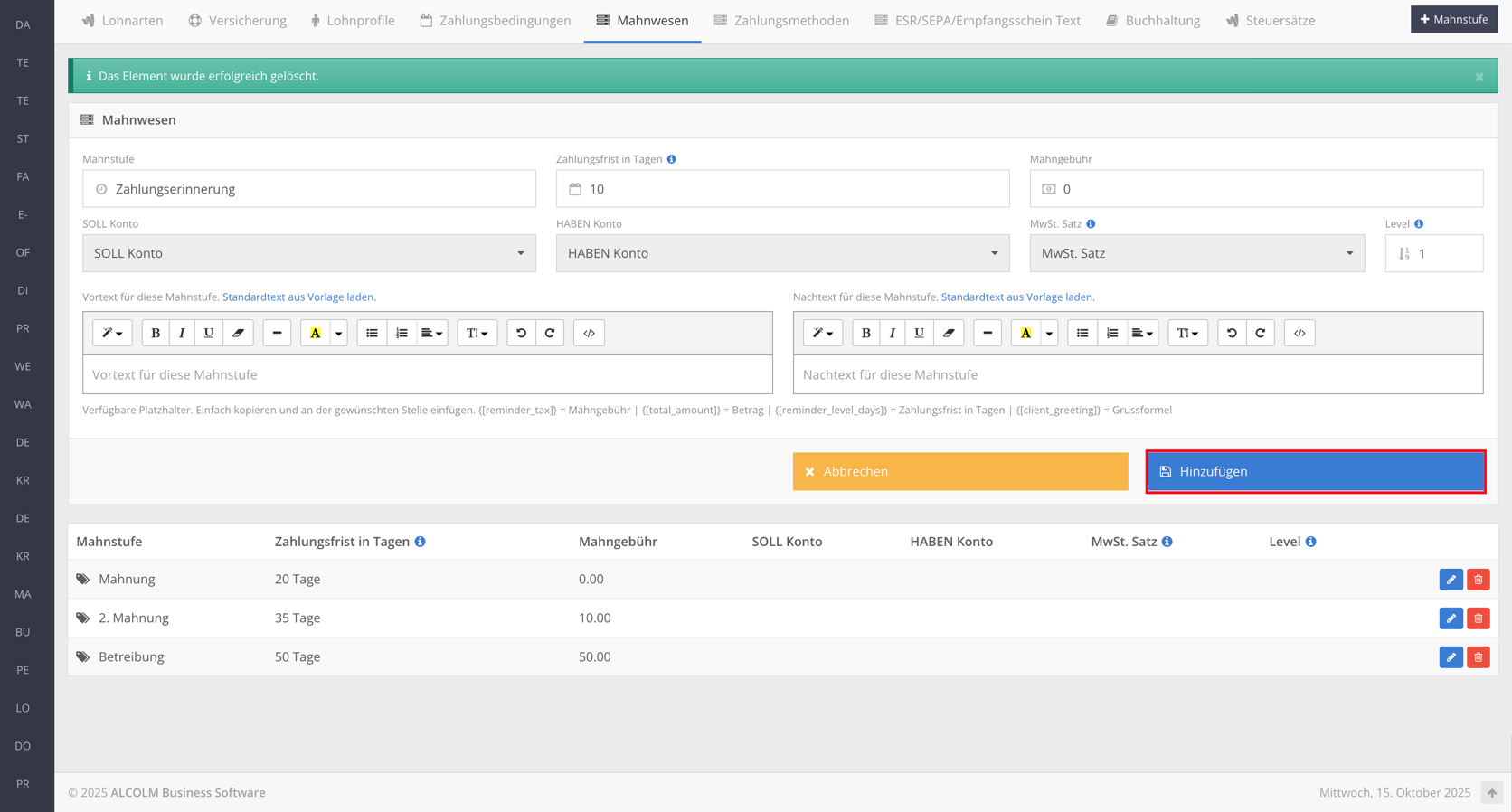Click the info icon next to Zahlungsfrist in Tagen

(x=671, y=159)
